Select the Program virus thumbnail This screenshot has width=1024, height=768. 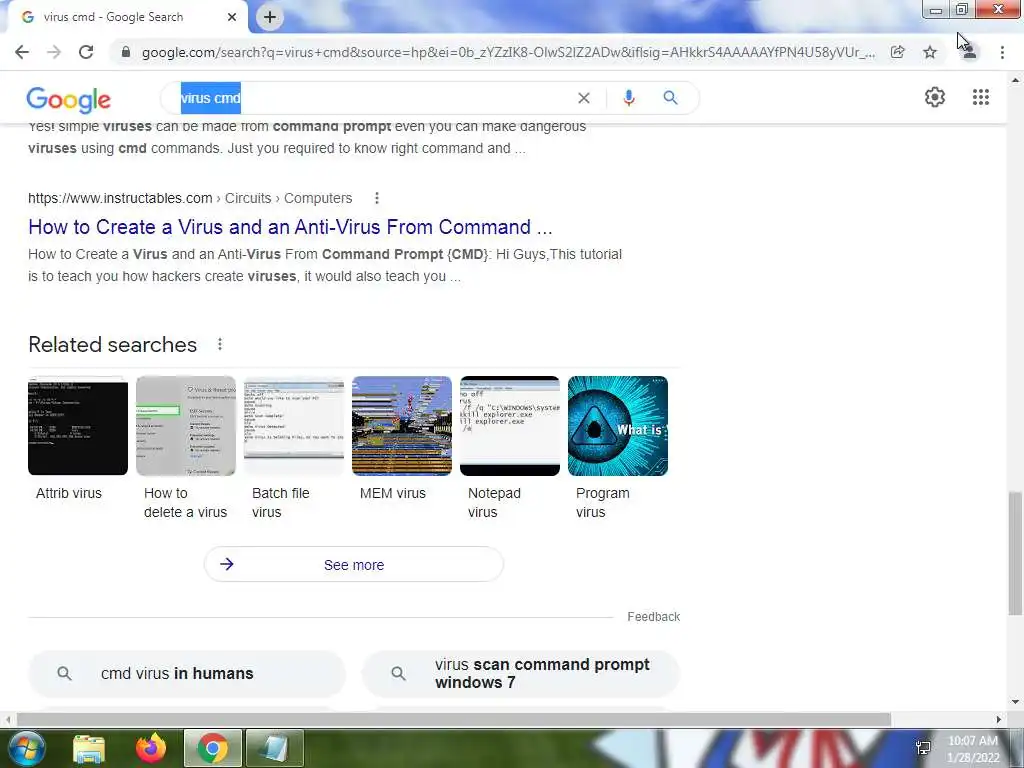coord(618,426)
